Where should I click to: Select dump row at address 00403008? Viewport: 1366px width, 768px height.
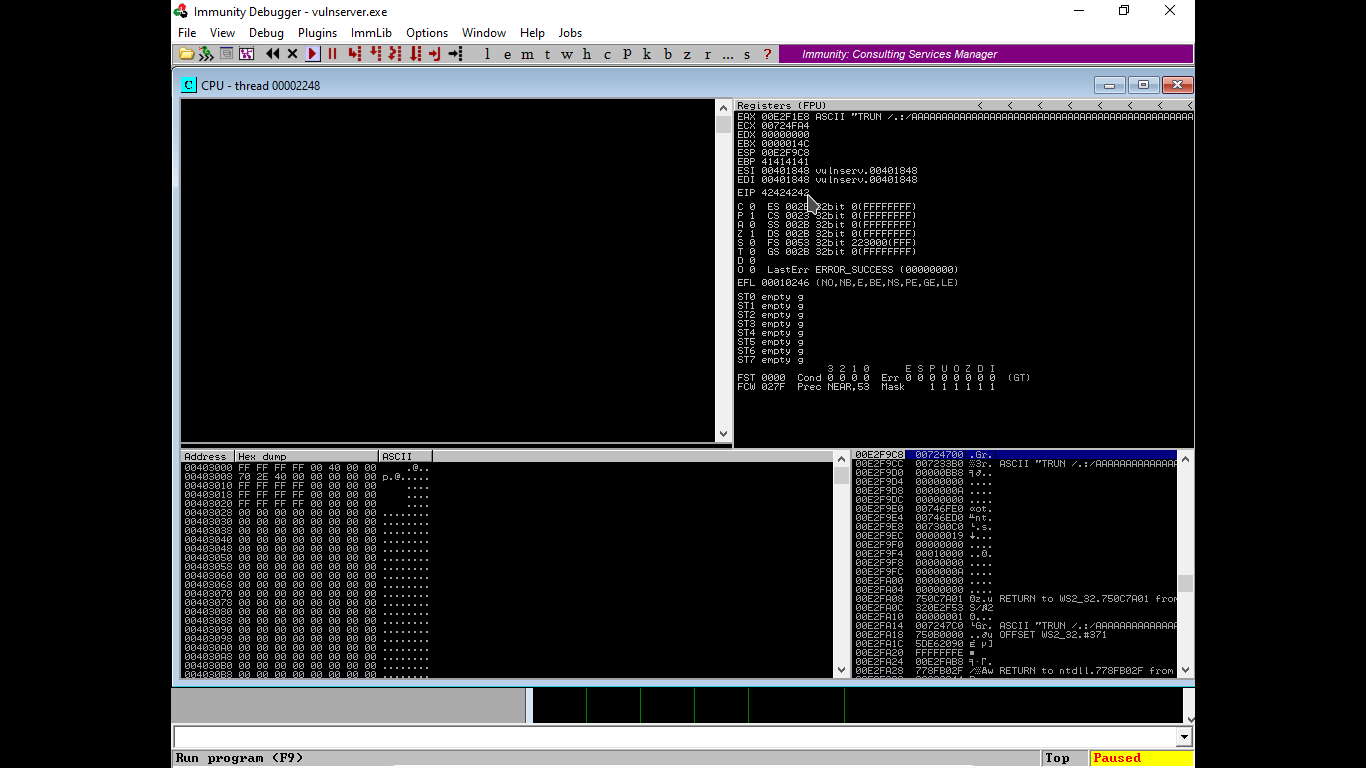(306, 477)
